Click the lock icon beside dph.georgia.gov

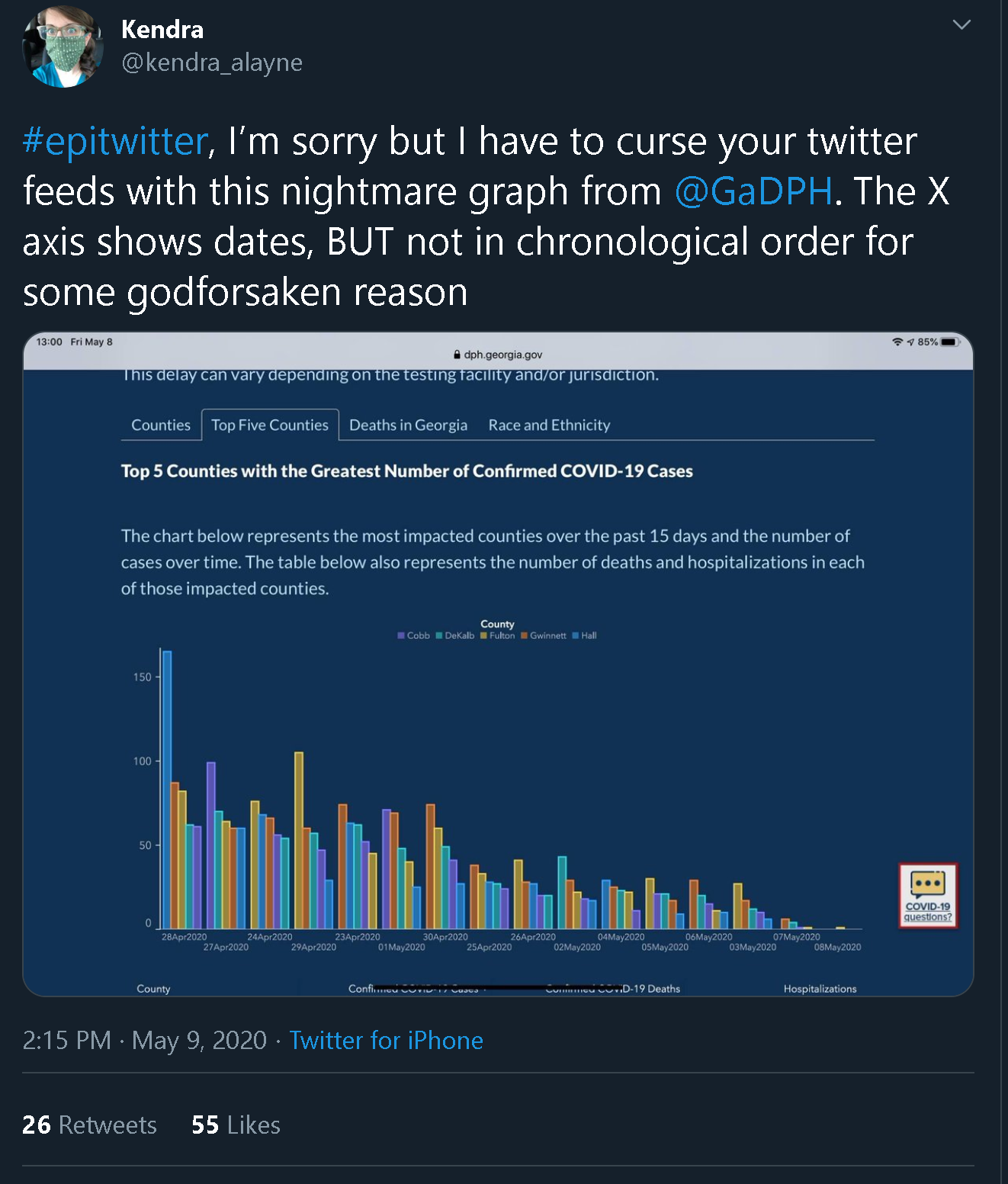coord(457,355)
